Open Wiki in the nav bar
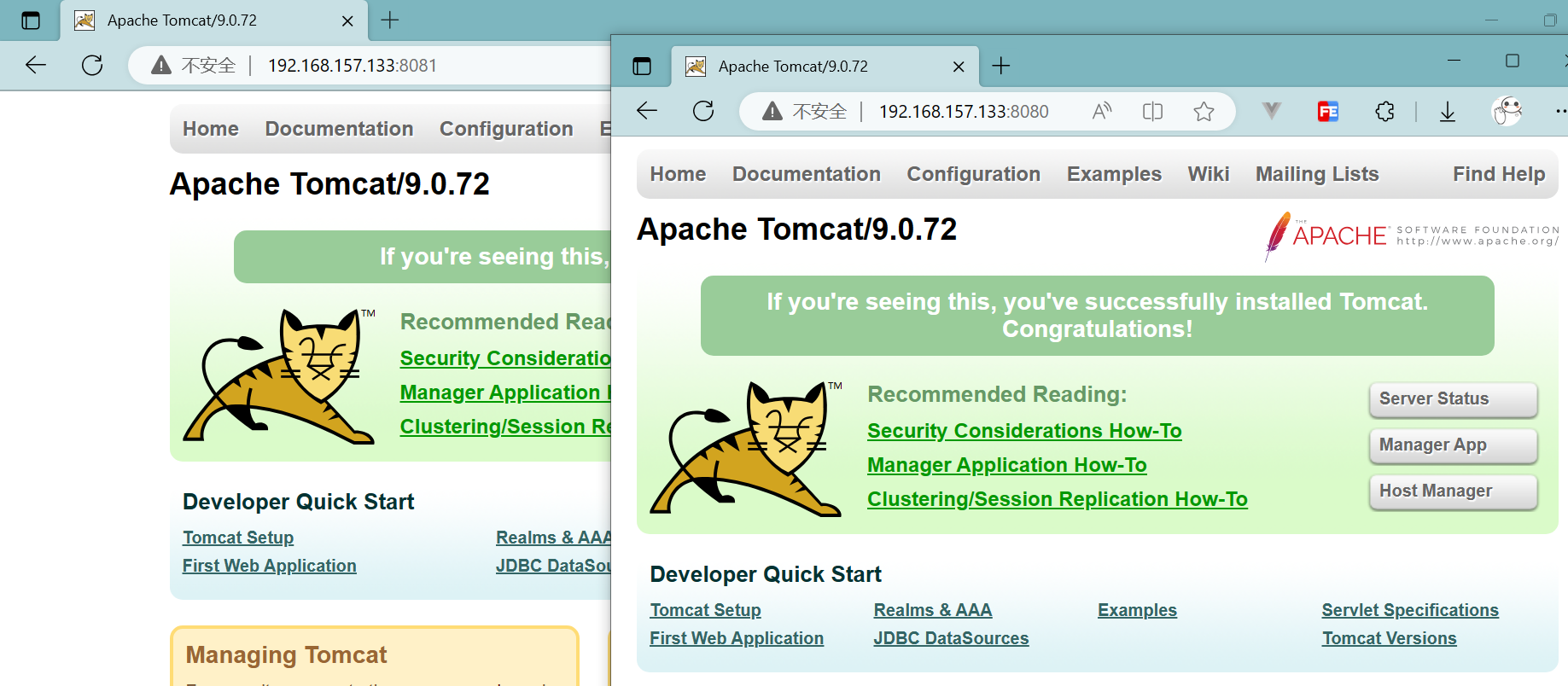The width and height of the screenshot is (1568, 686). pos(1209,174)
